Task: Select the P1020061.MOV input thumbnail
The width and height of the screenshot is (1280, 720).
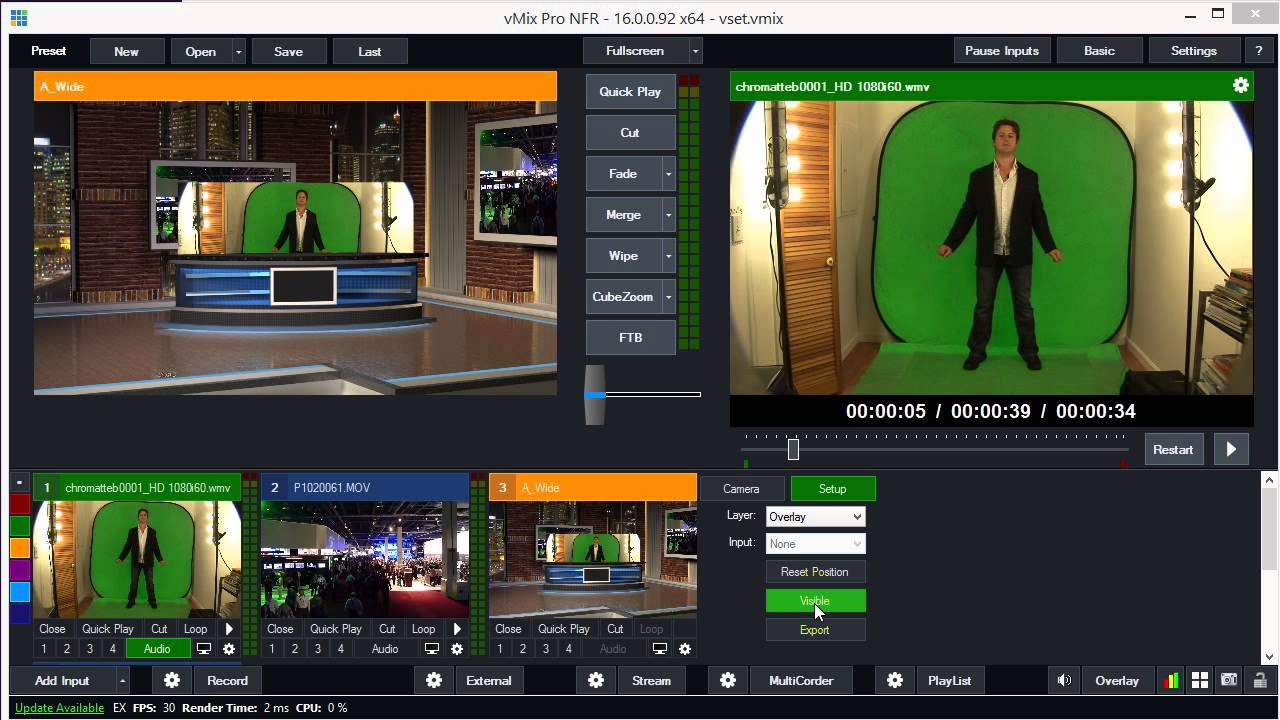Action: point(364,560)
